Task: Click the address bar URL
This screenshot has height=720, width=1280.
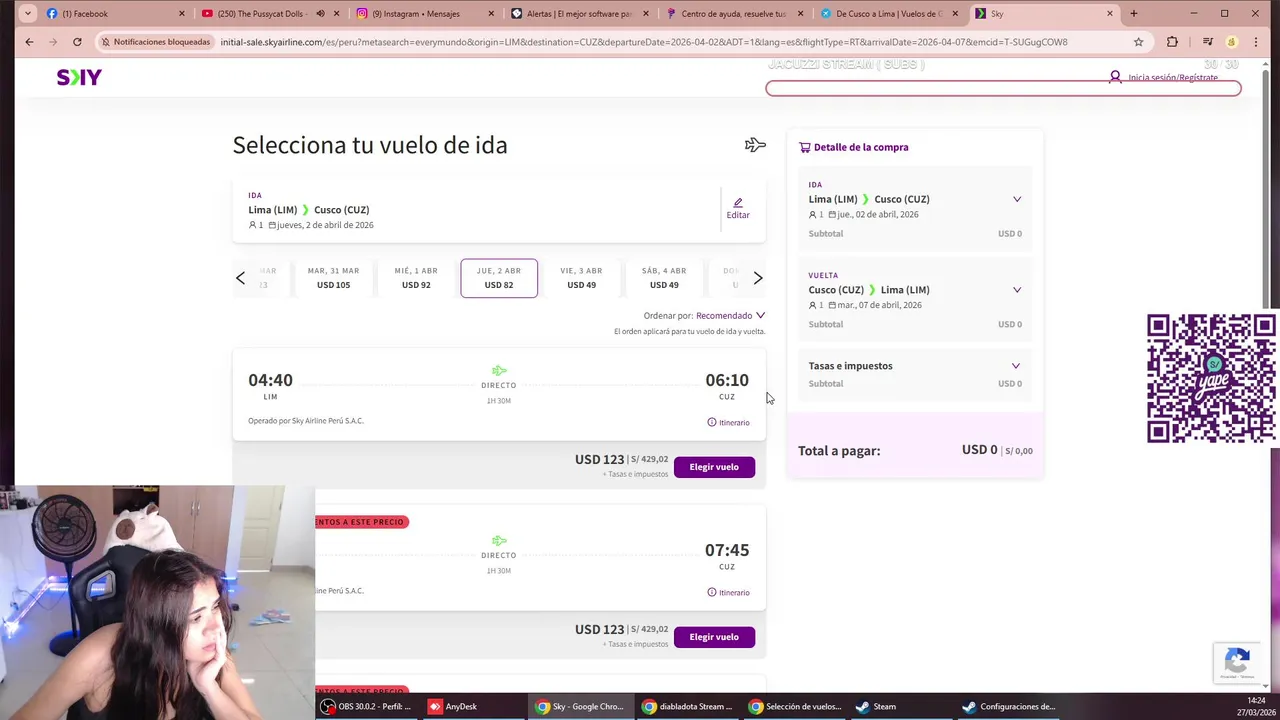Action: [x=644, y=42]
